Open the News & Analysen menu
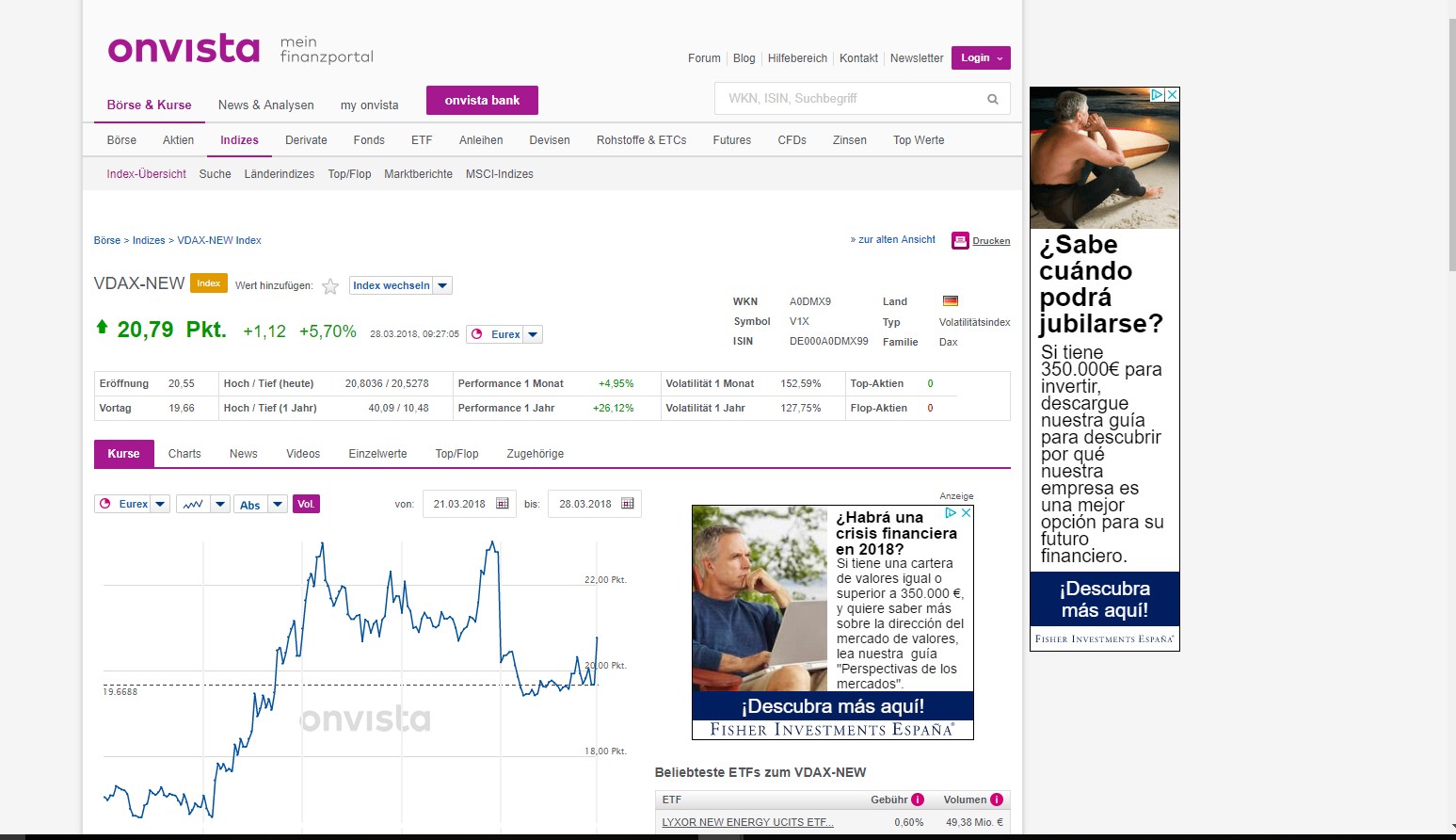 [266, 105]
